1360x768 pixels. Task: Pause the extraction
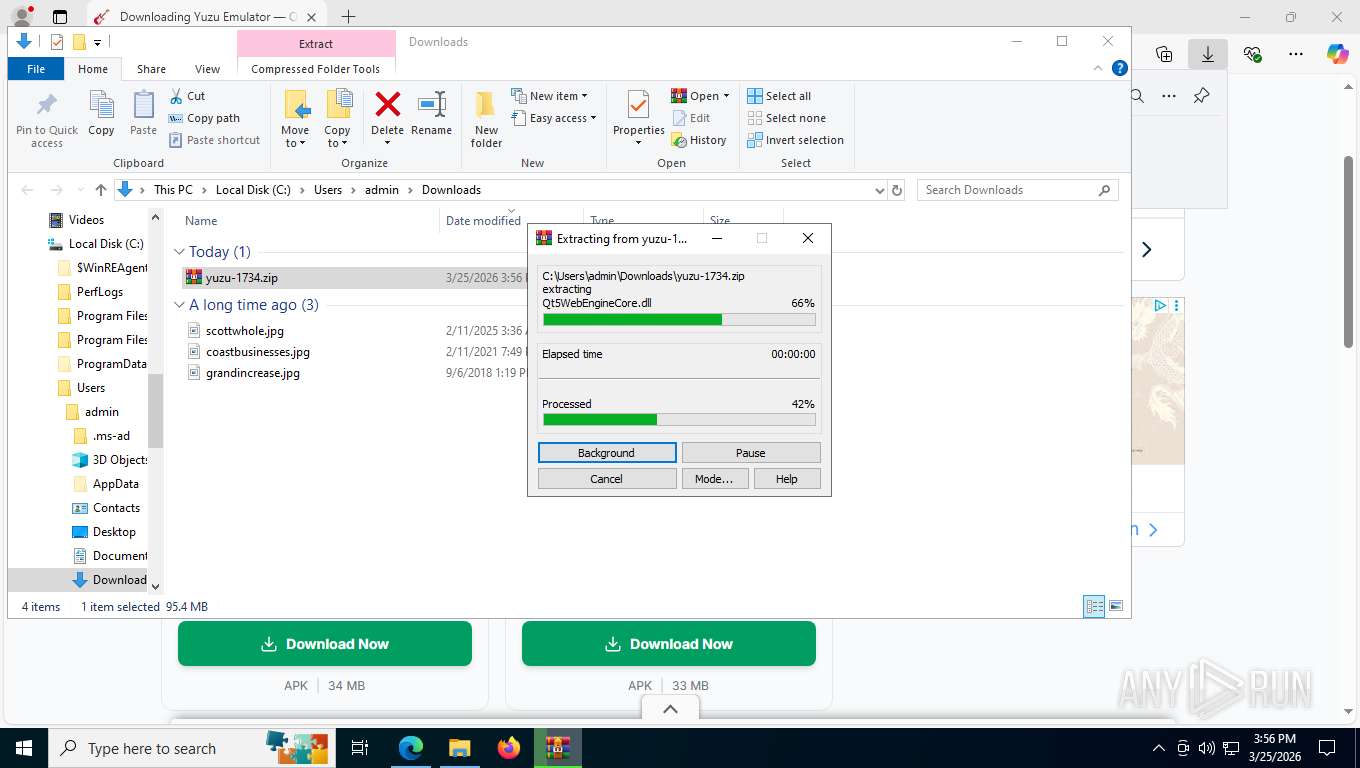(751, 453)
